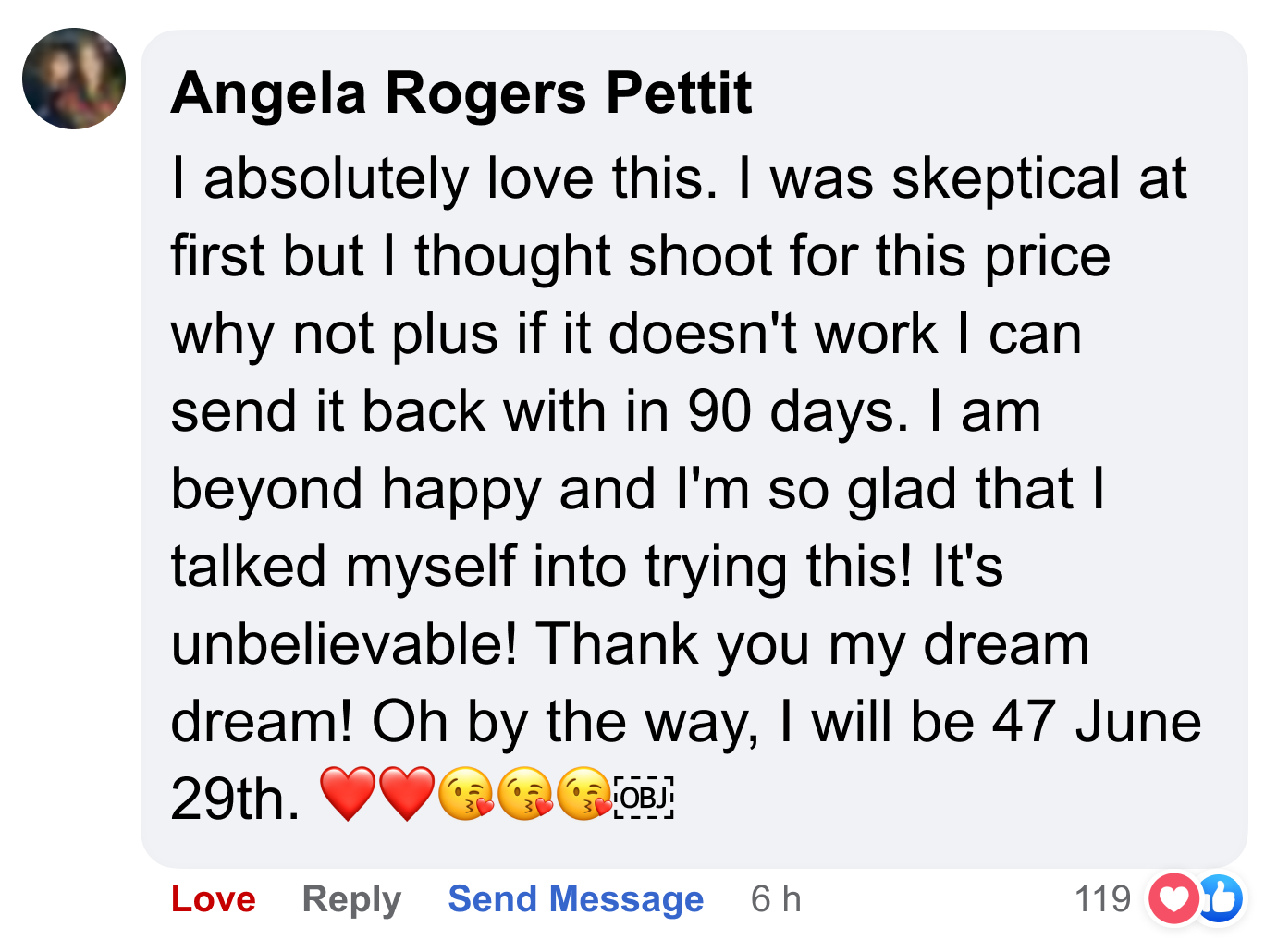Reply to Angela's comment
The image size is (1265, 952).
351,899
